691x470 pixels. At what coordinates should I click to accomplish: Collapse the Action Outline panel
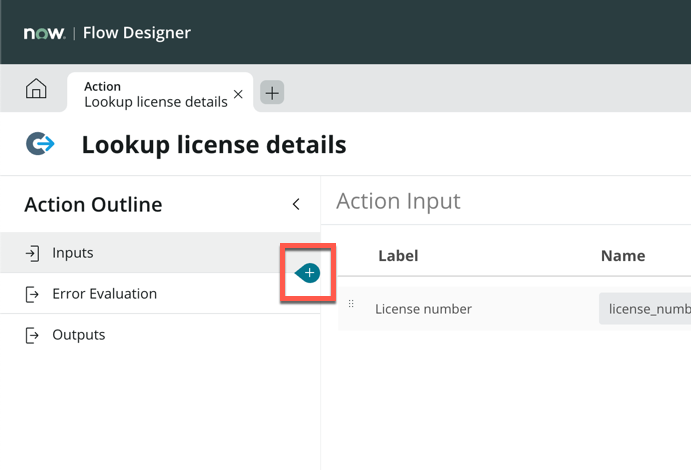pyautogui.click(x=296, y=204)
